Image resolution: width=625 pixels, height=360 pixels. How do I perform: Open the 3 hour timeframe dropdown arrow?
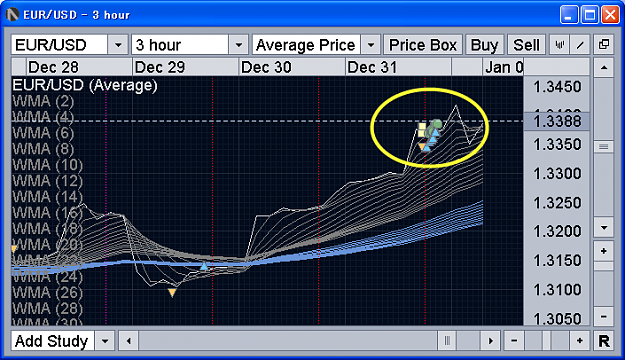point(238,45)
